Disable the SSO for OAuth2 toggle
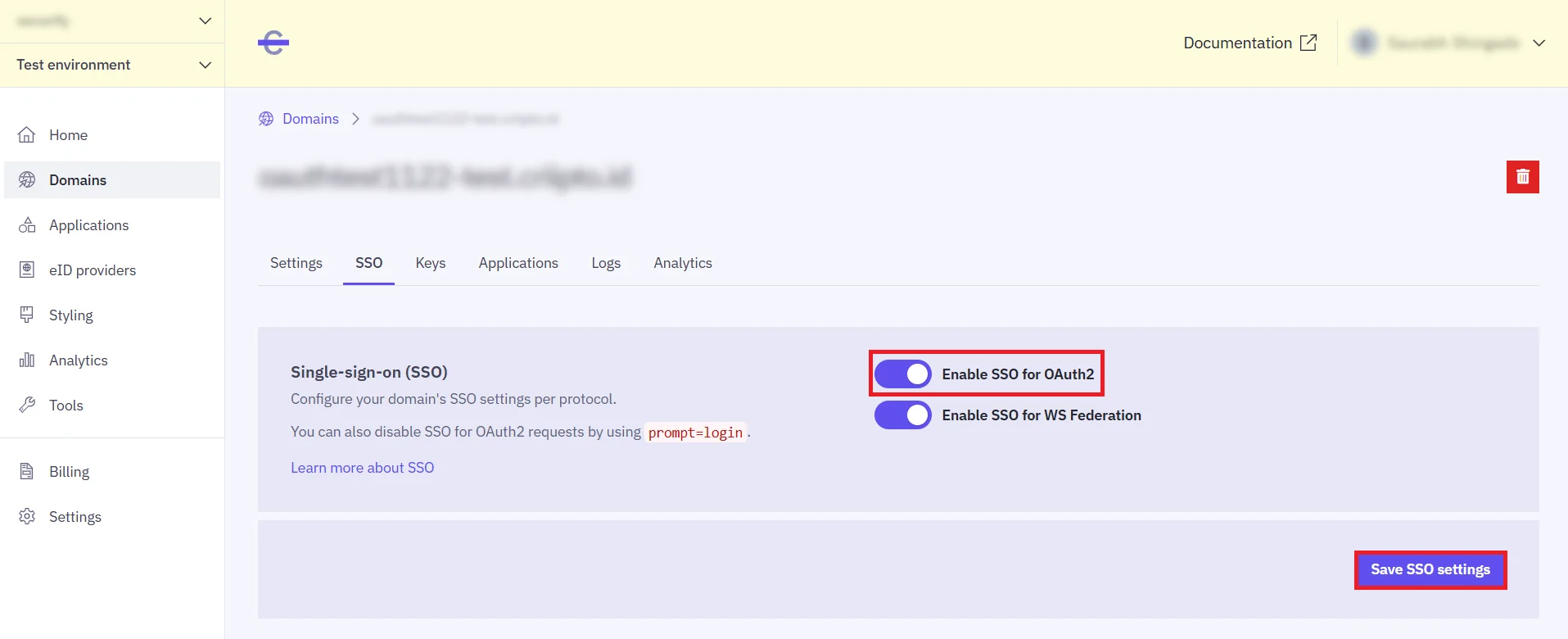 [x=902, y=374]
